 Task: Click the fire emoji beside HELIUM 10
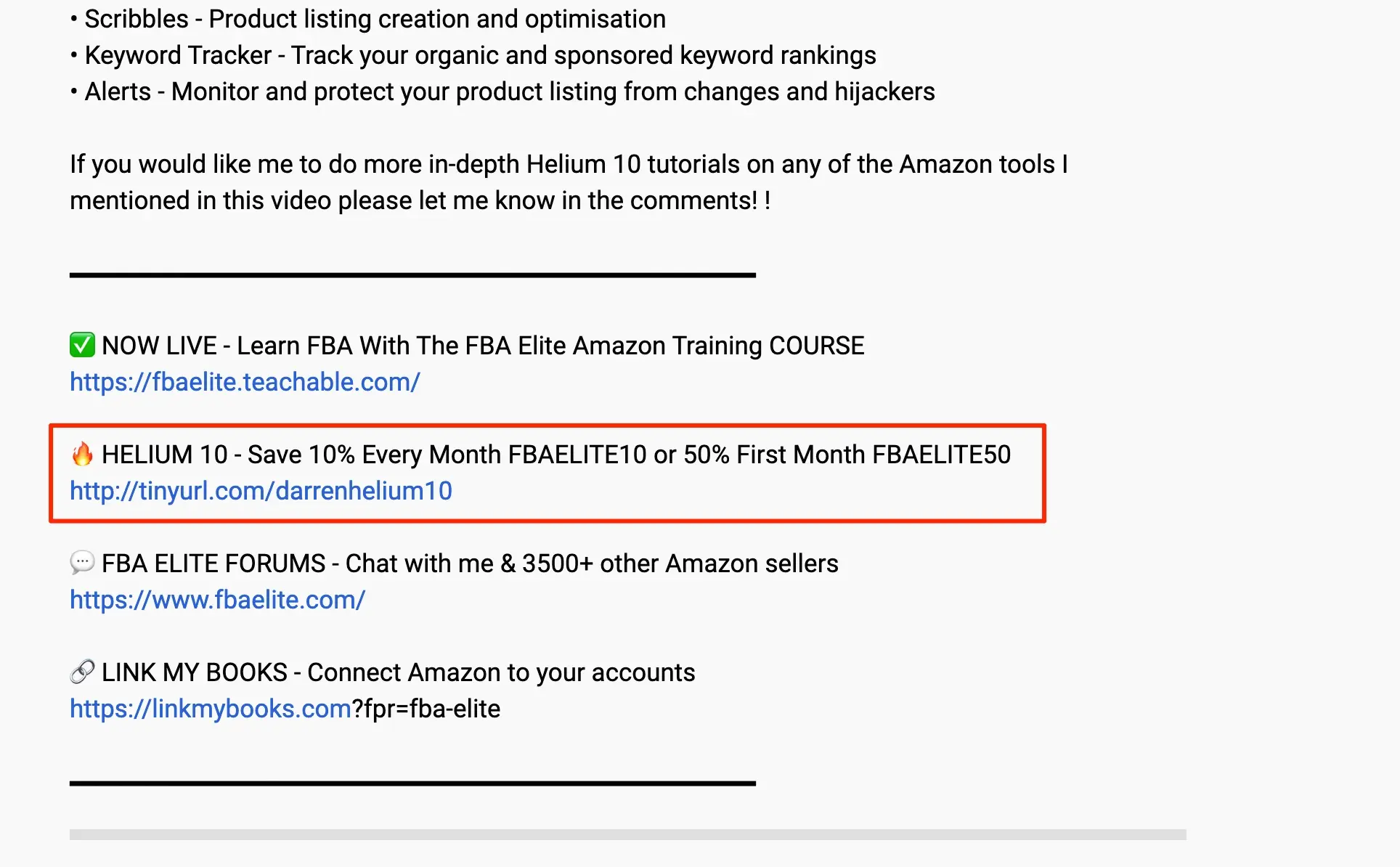coord(82,455)
